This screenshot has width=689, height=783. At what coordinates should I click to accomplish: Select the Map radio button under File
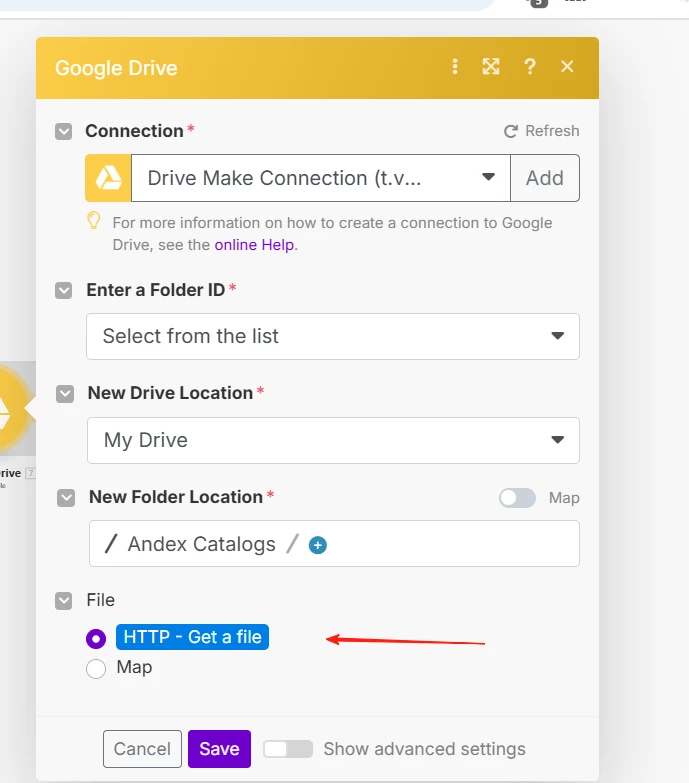click(x=96, y=669)
